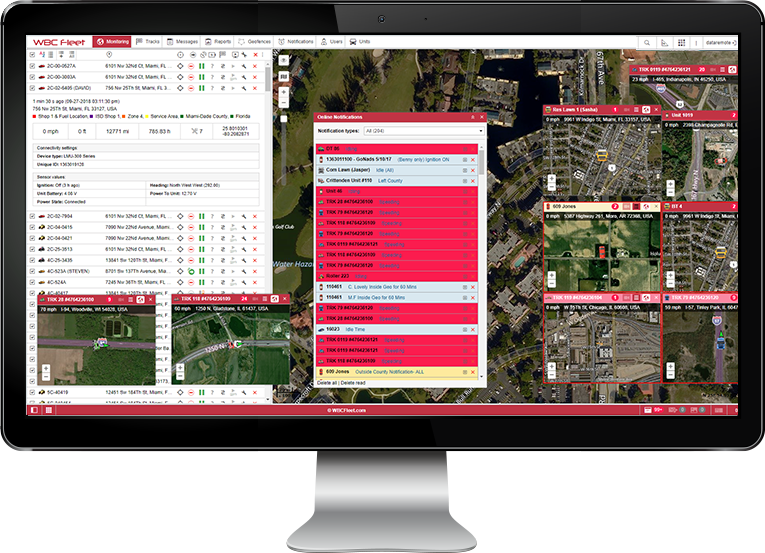Remove unit 2C-00-3003A with red X

255,77
